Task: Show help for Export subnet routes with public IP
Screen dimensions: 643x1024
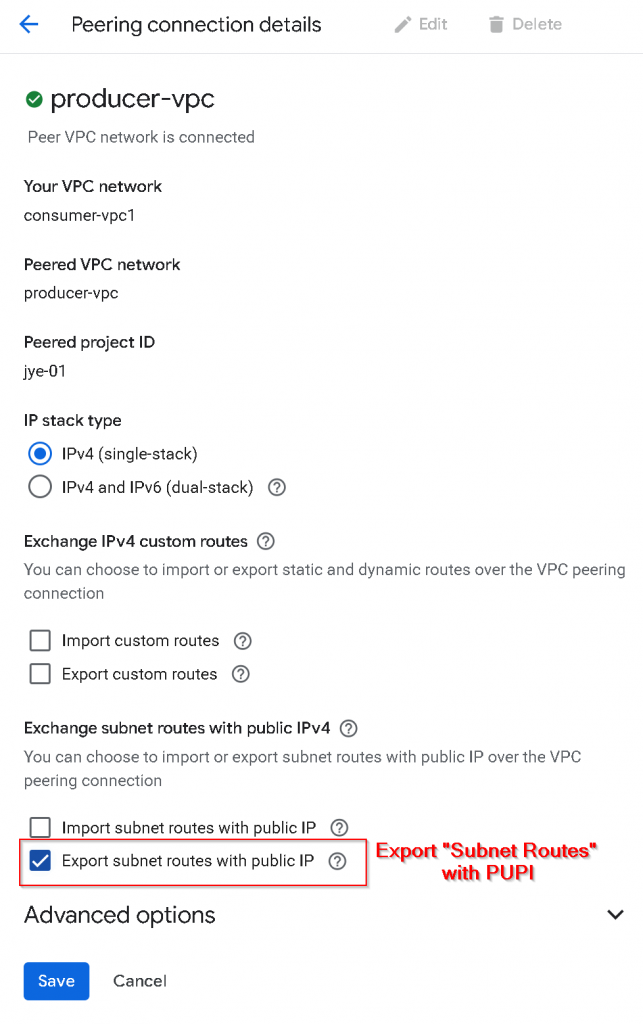Action: 337,861
